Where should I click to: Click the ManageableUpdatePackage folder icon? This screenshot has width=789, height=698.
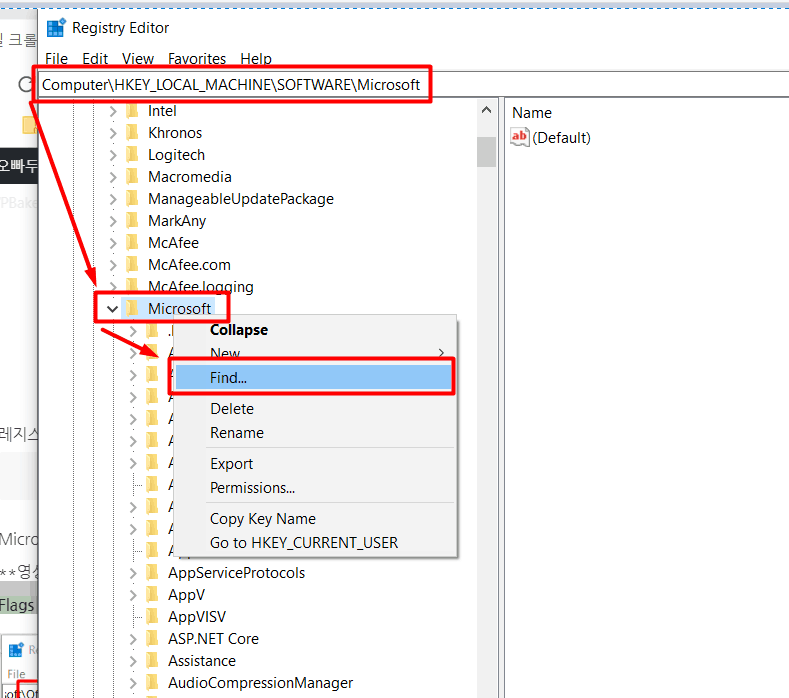(x=132, y=199)
